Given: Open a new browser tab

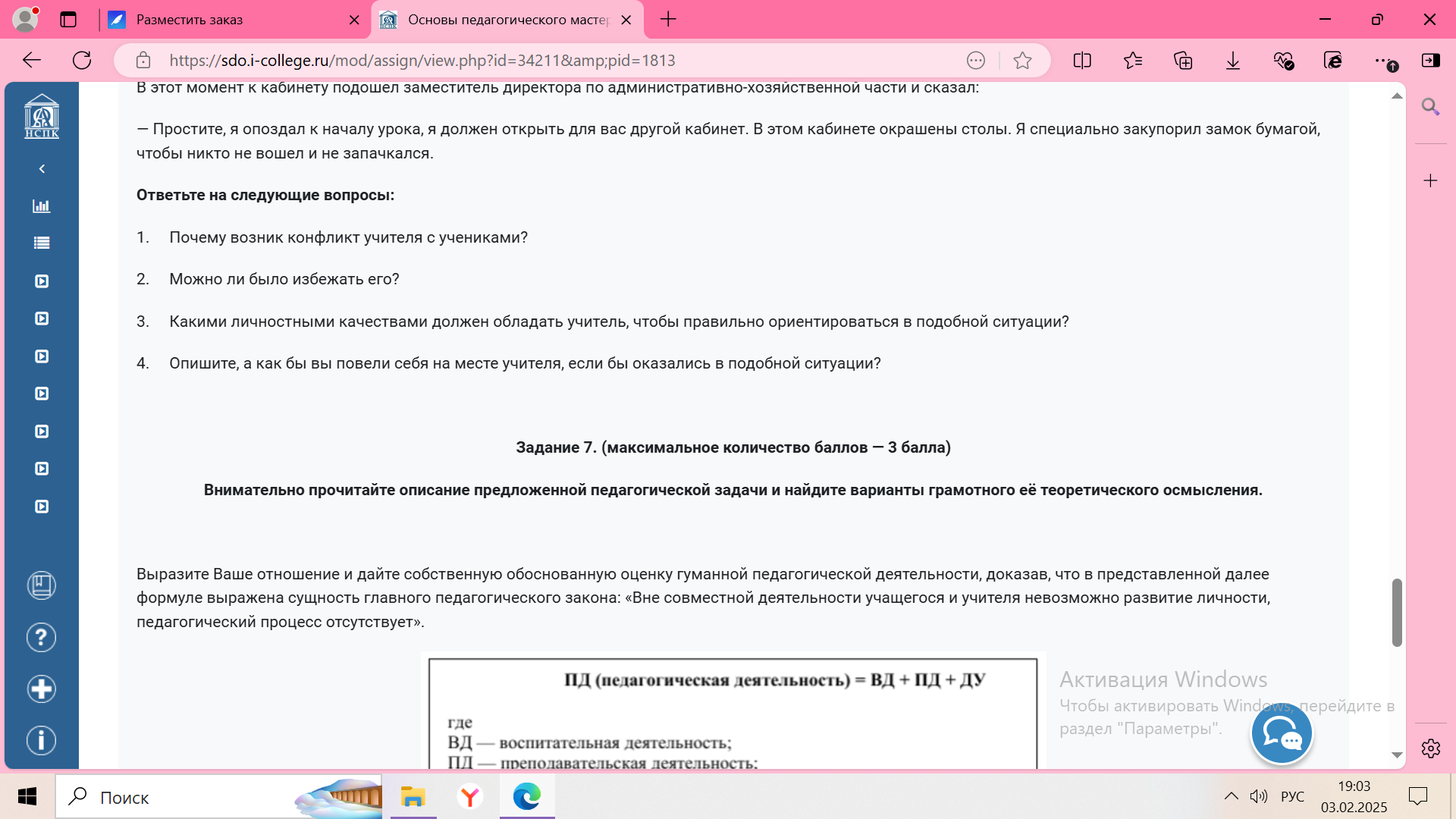Looking at the screenshot, I should (668, 20).
